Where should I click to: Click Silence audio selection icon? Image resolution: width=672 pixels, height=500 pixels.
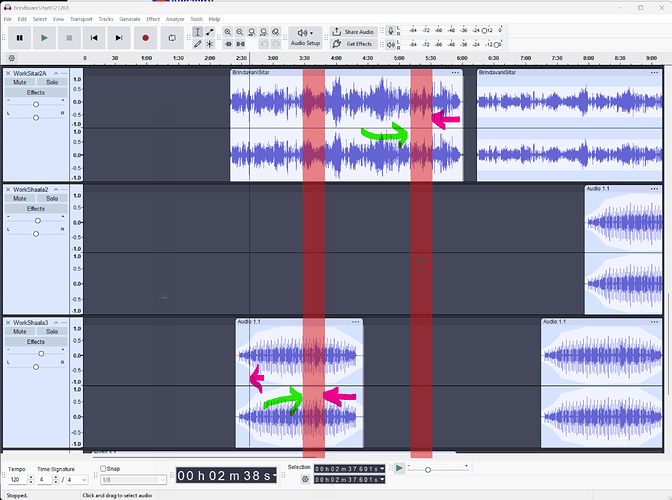(240, 44)
